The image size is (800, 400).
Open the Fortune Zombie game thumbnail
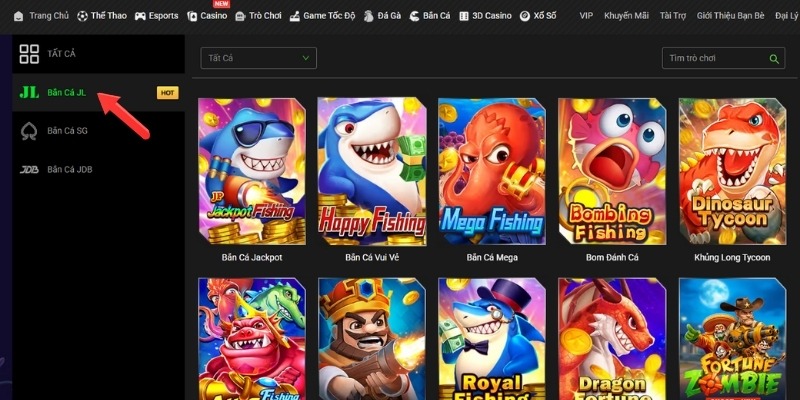733,339
